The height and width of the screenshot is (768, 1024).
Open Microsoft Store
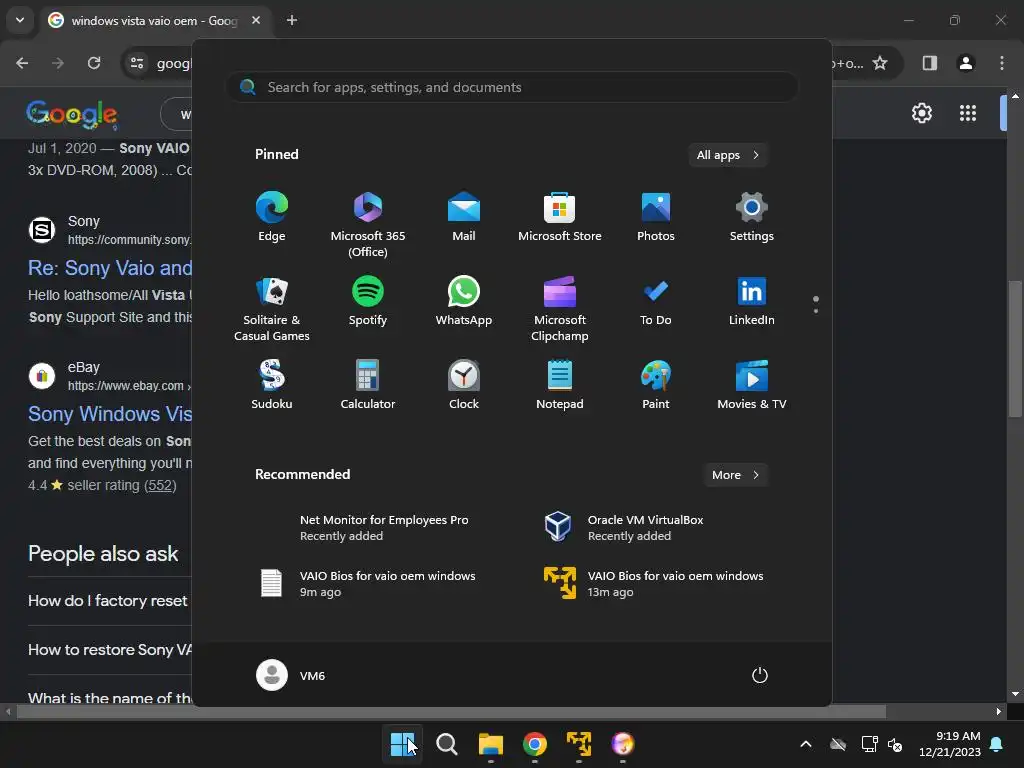pyautogui.click(x=560, y=217)
